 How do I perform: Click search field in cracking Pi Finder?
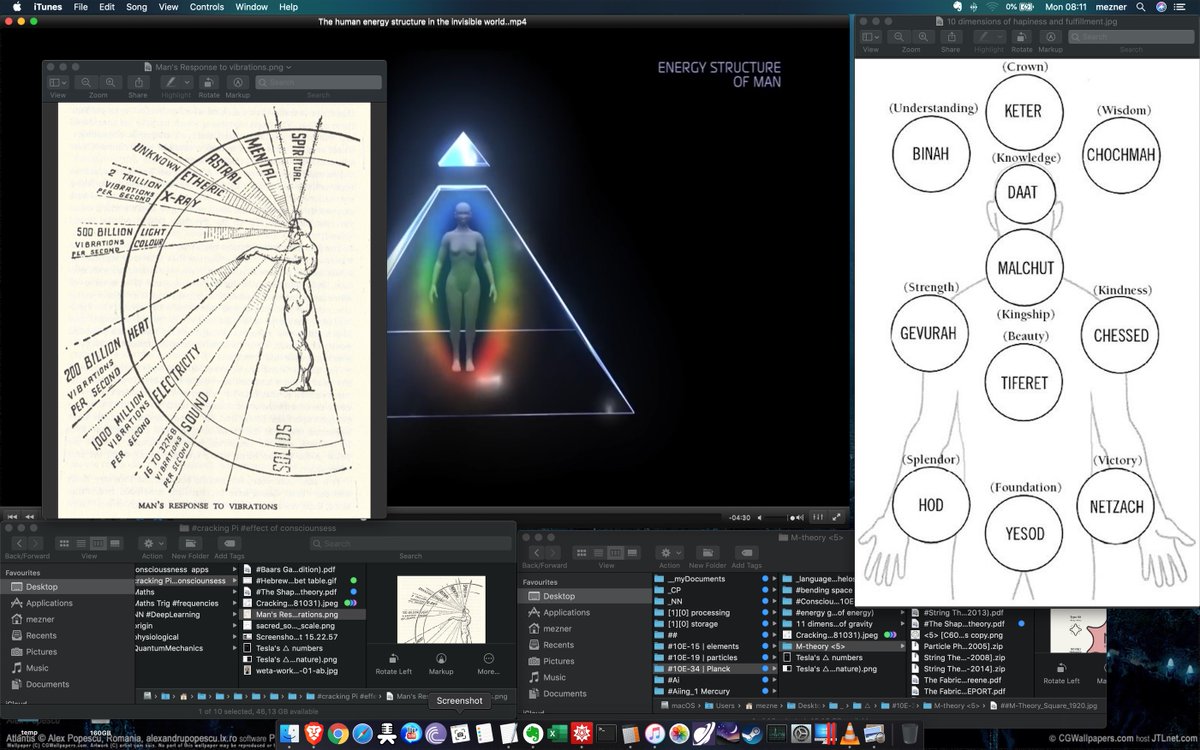(x=410, y=543)
